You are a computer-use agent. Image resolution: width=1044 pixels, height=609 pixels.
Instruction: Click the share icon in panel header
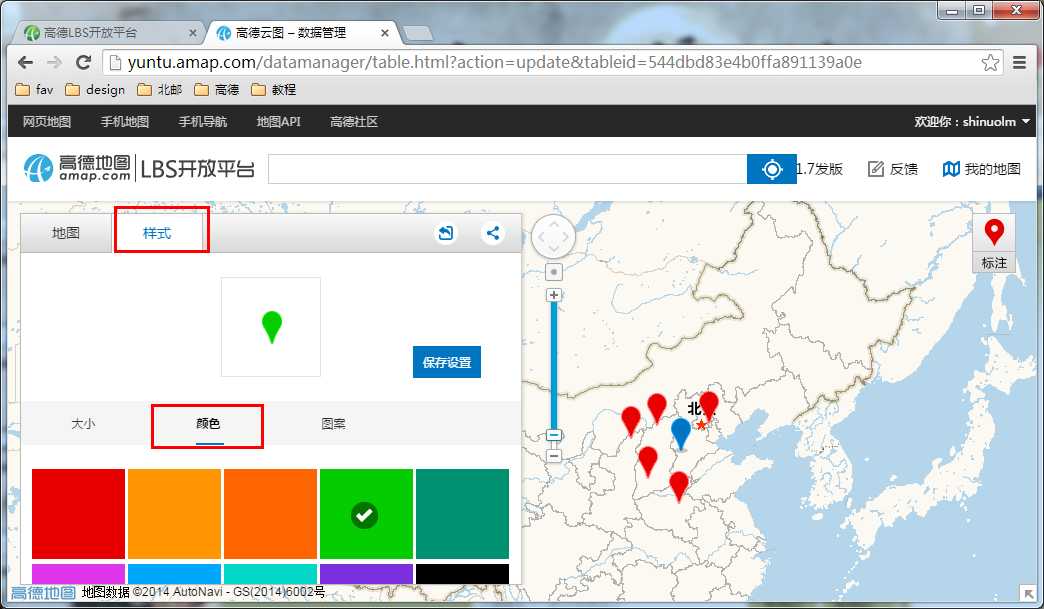pos(493,233)
